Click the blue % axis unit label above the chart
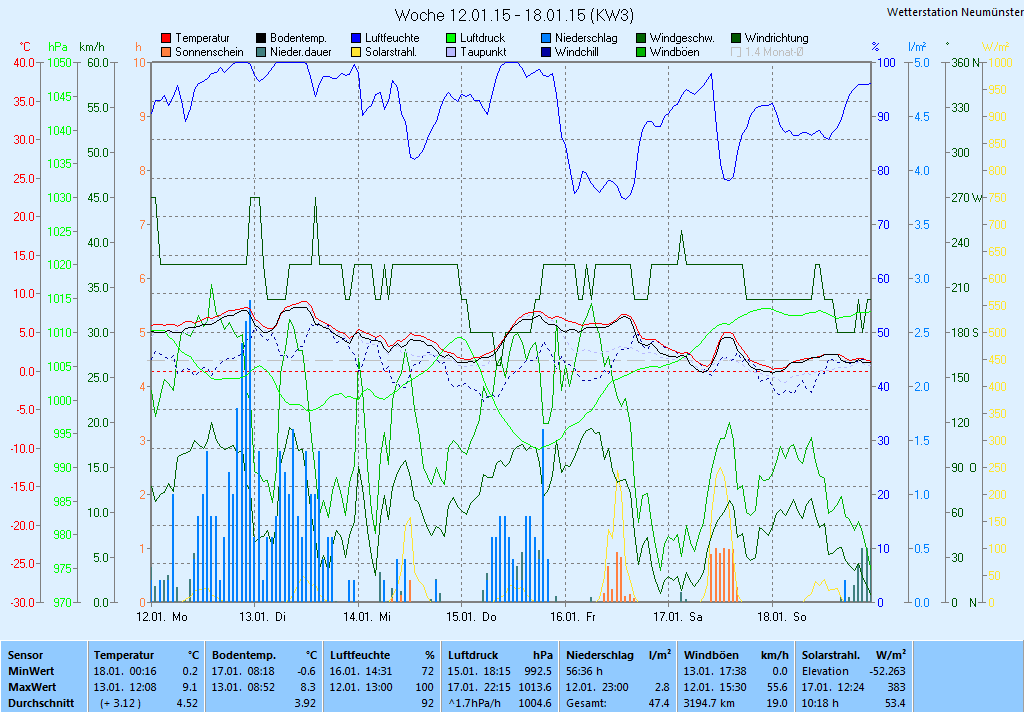 (x=875, y=47)
